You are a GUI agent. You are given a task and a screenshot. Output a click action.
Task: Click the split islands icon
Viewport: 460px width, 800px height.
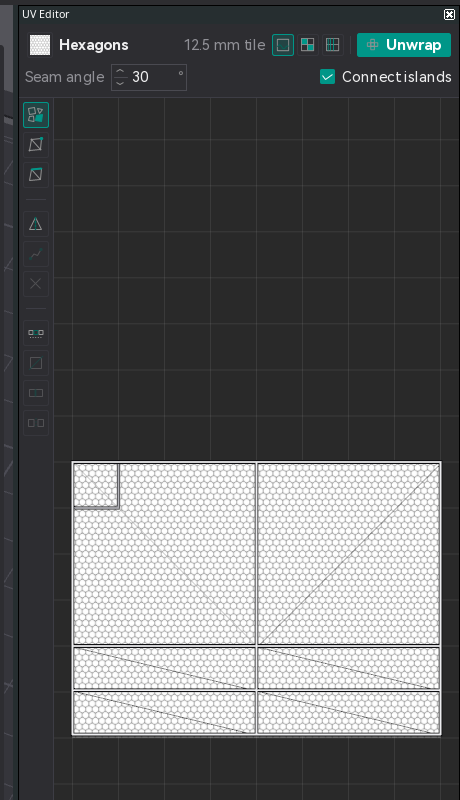(36, 423)
